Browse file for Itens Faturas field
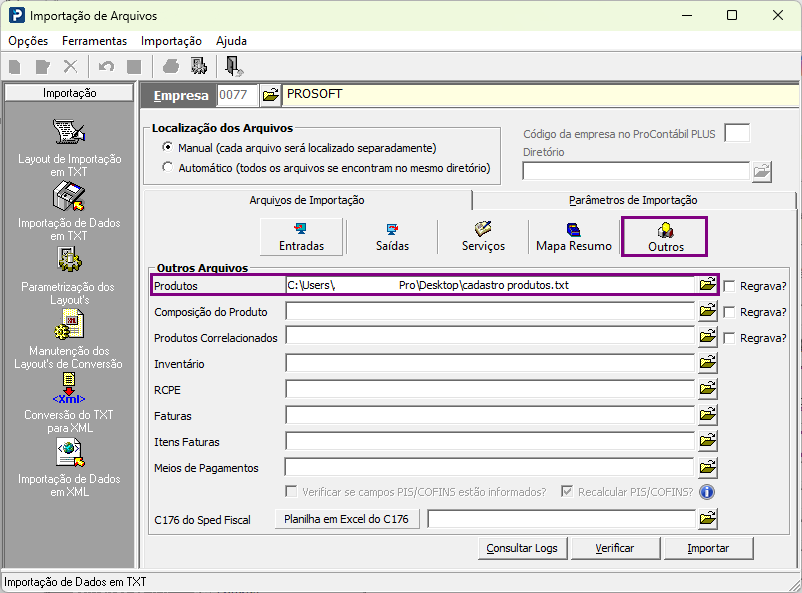802x593 pixels. pyautogui.click(x=708, y=441)
